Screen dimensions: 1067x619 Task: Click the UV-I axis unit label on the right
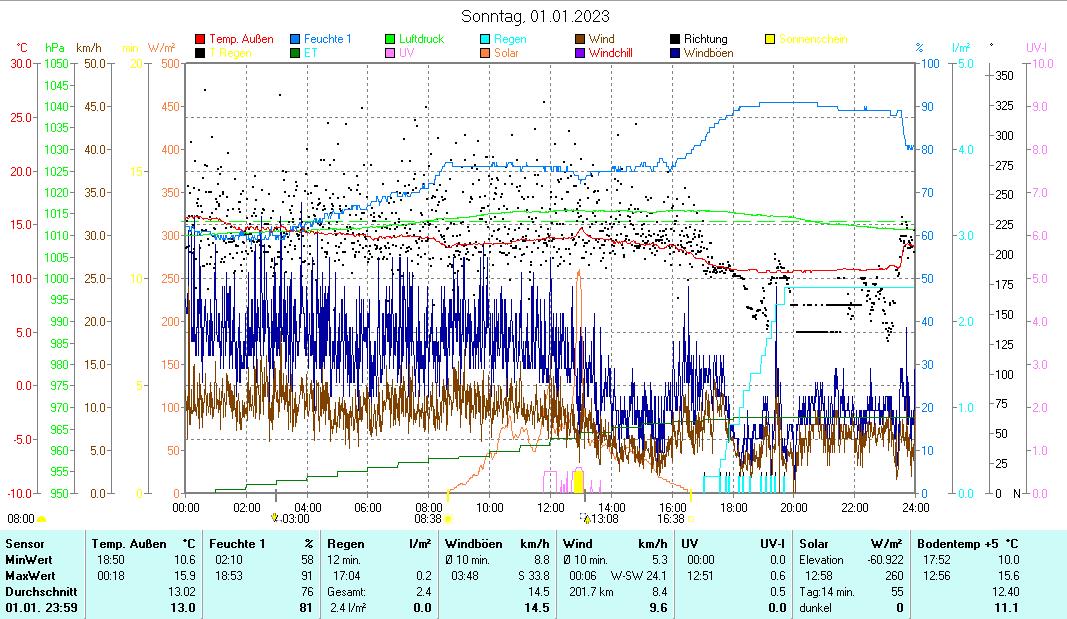(x=1036, y=48)
